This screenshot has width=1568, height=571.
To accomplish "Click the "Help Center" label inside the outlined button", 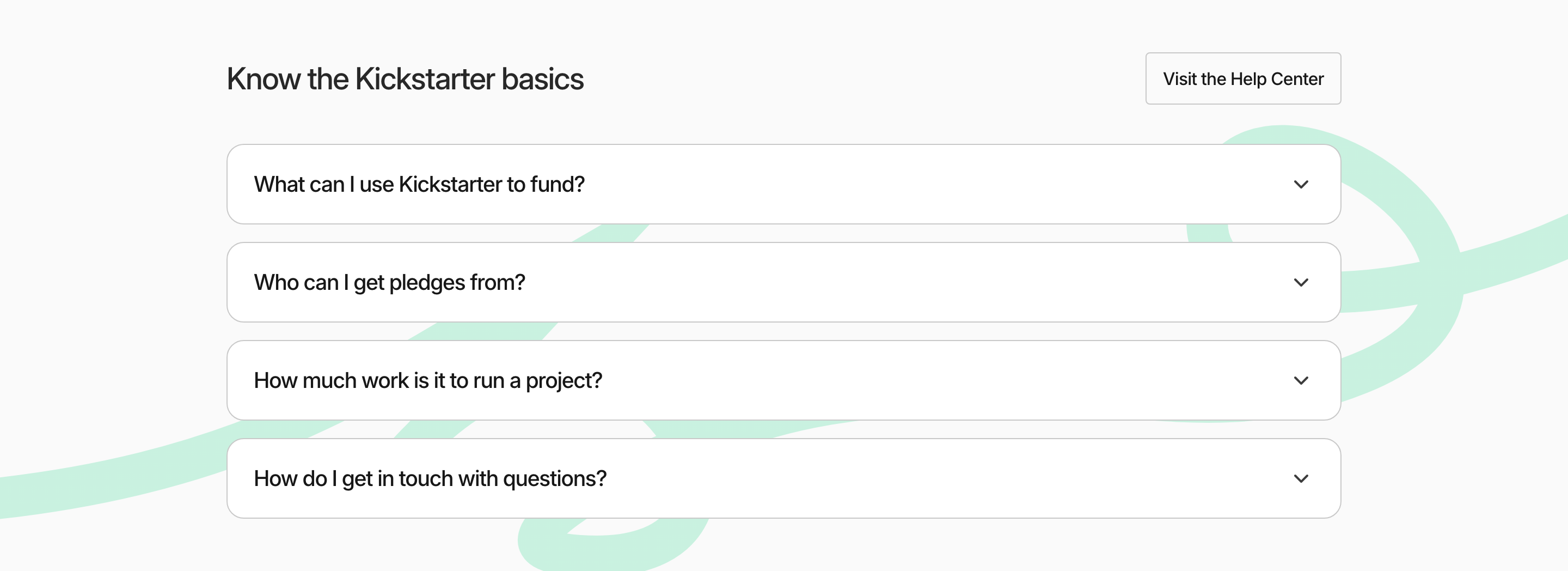I will click(1277, 79).
